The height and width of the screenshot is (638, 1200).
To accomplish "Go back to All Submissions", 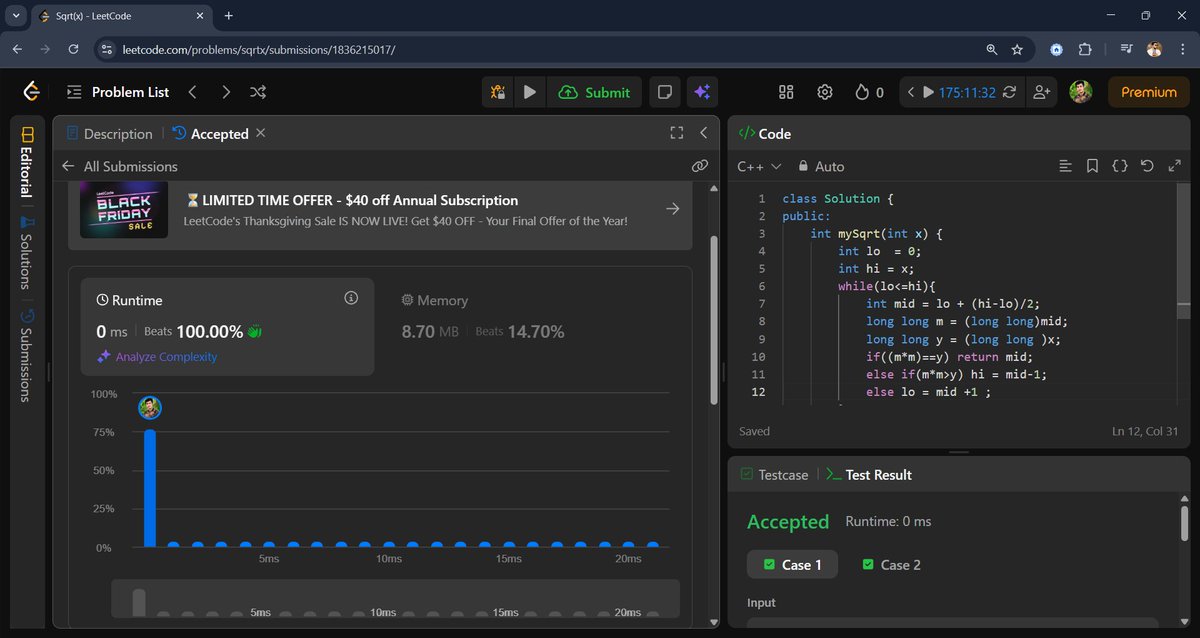I will coord(119,166).
